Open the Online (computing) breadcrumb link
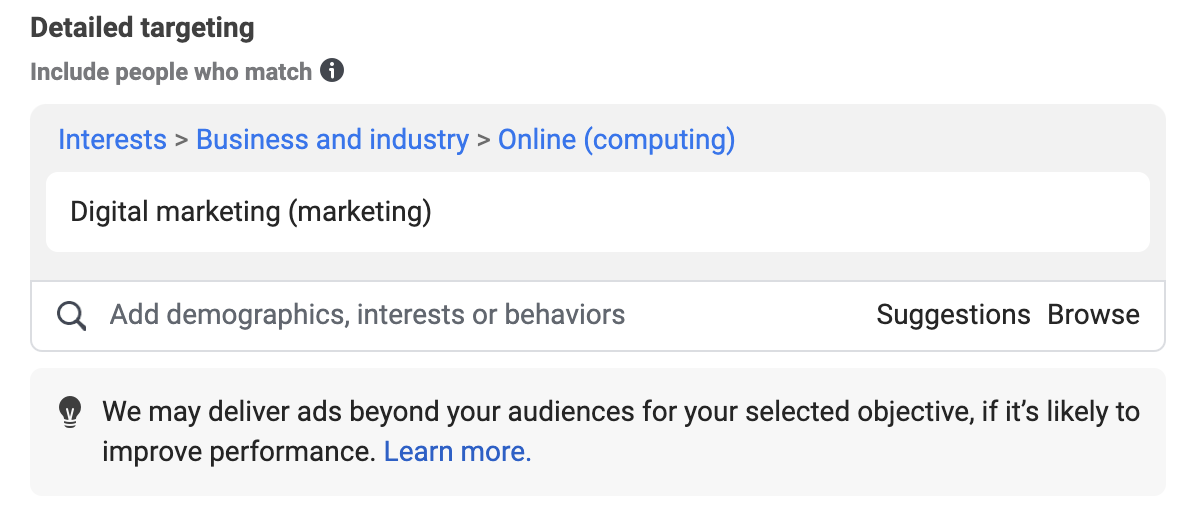 coord(616,140)
